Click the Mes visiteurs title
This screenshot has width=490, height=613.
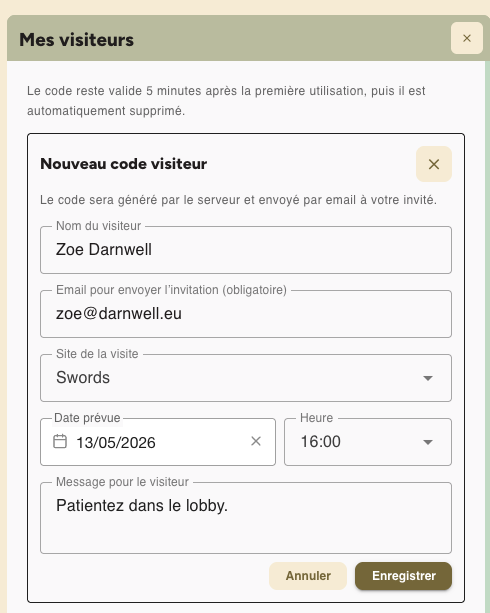(77, 39)
